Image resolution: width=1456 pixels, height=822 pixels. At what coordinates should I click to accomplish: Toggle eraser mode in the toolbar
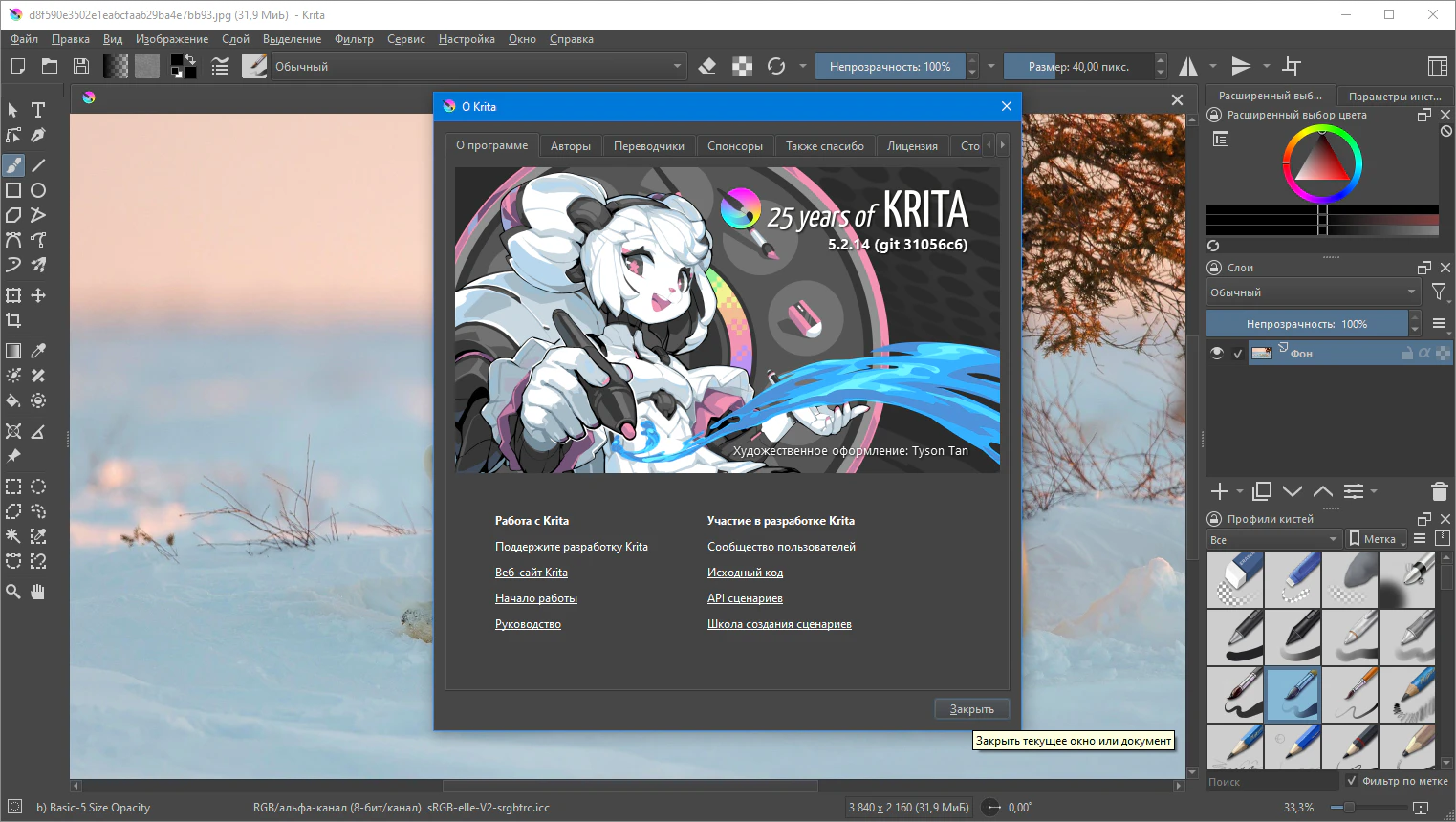707,66
